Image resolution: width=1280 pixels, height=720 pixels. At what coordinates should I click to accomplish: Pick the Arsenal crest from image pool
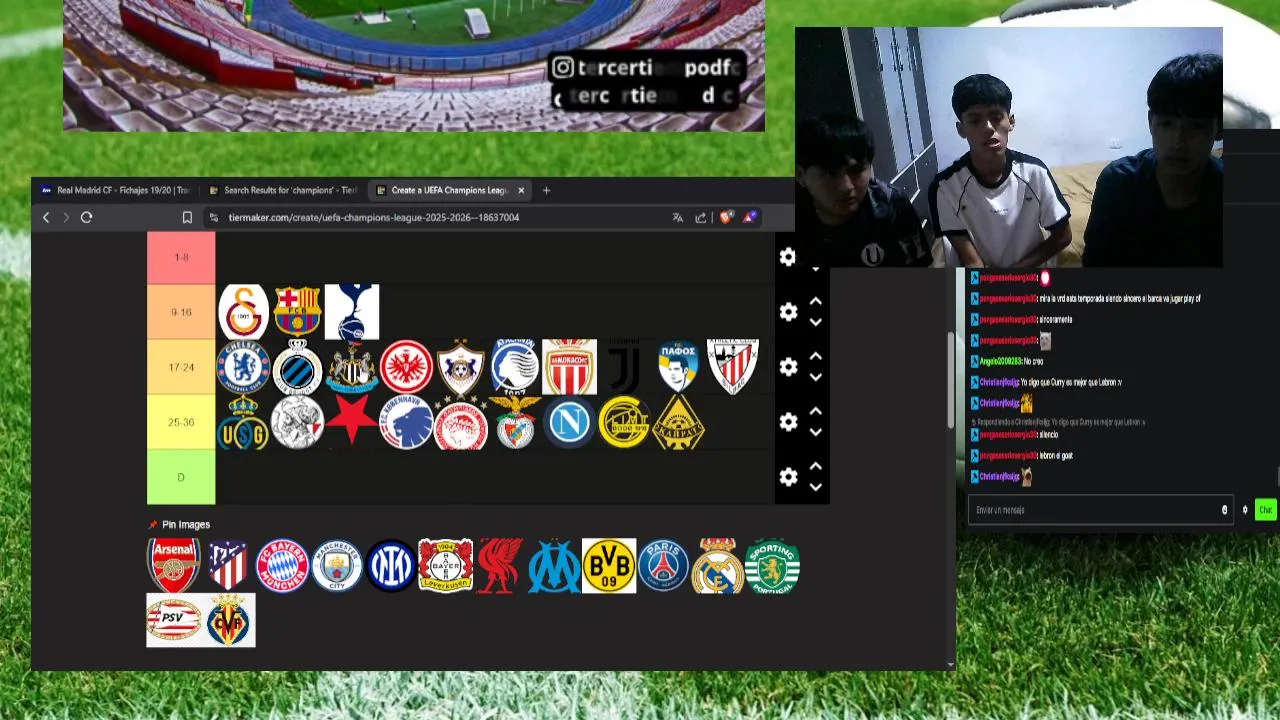[174, 565]
